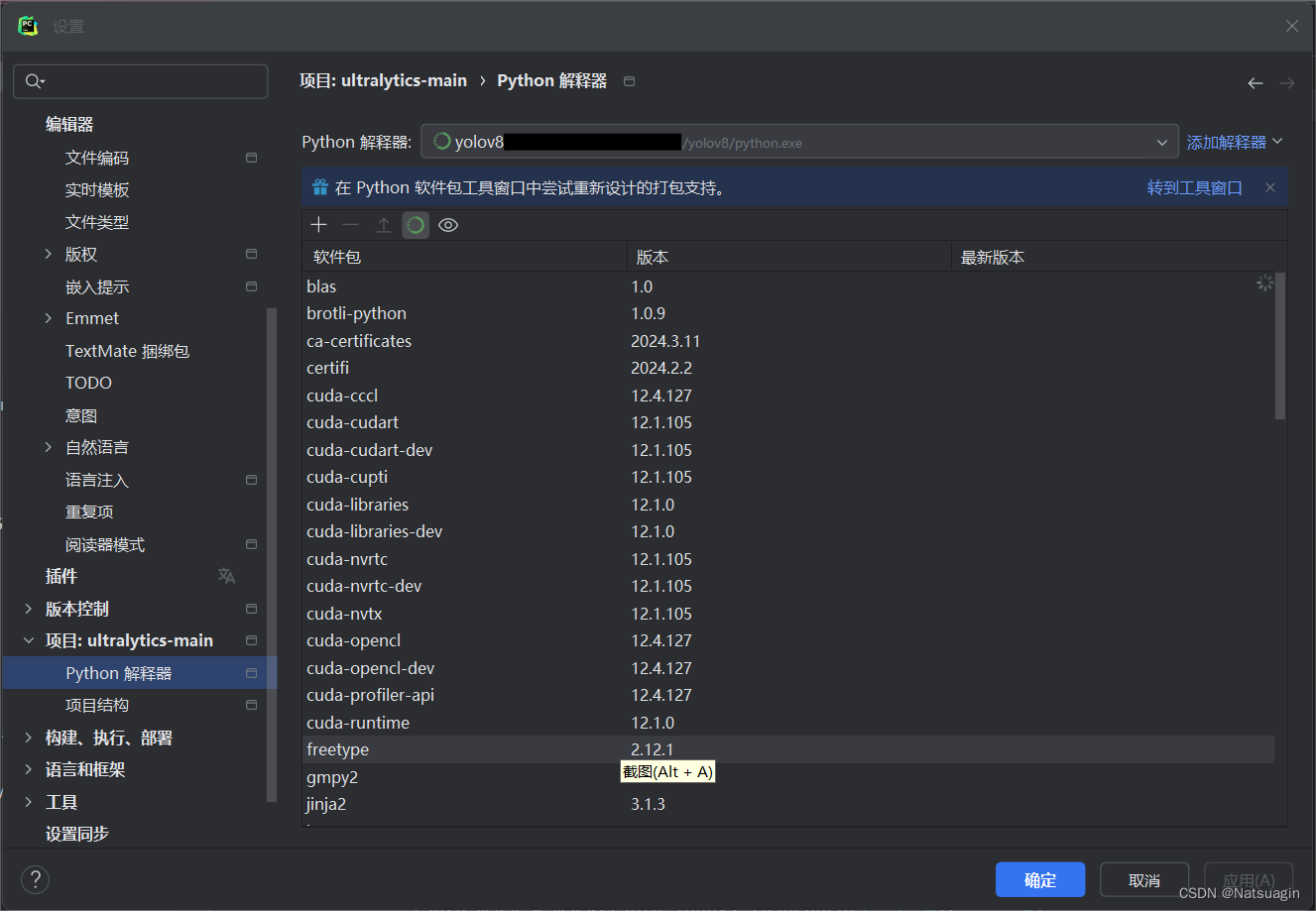Image resolution: width=1316 pixels, height=911 pixels.
Task: Close the settings dialog window
Action: coord(1292,26)
